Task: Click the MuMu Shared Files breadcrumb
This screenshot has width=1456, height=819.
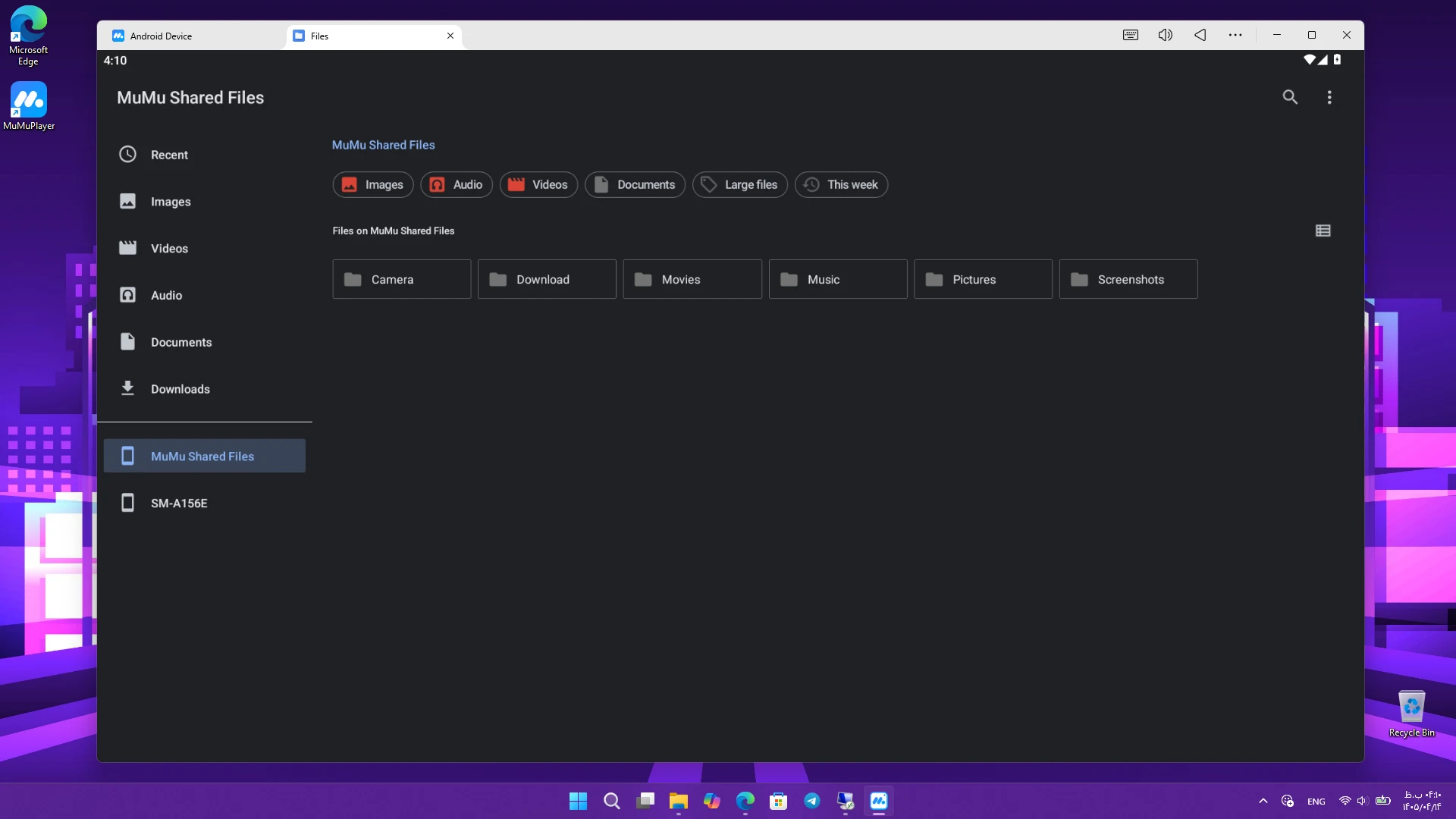Action: (384, 145)
